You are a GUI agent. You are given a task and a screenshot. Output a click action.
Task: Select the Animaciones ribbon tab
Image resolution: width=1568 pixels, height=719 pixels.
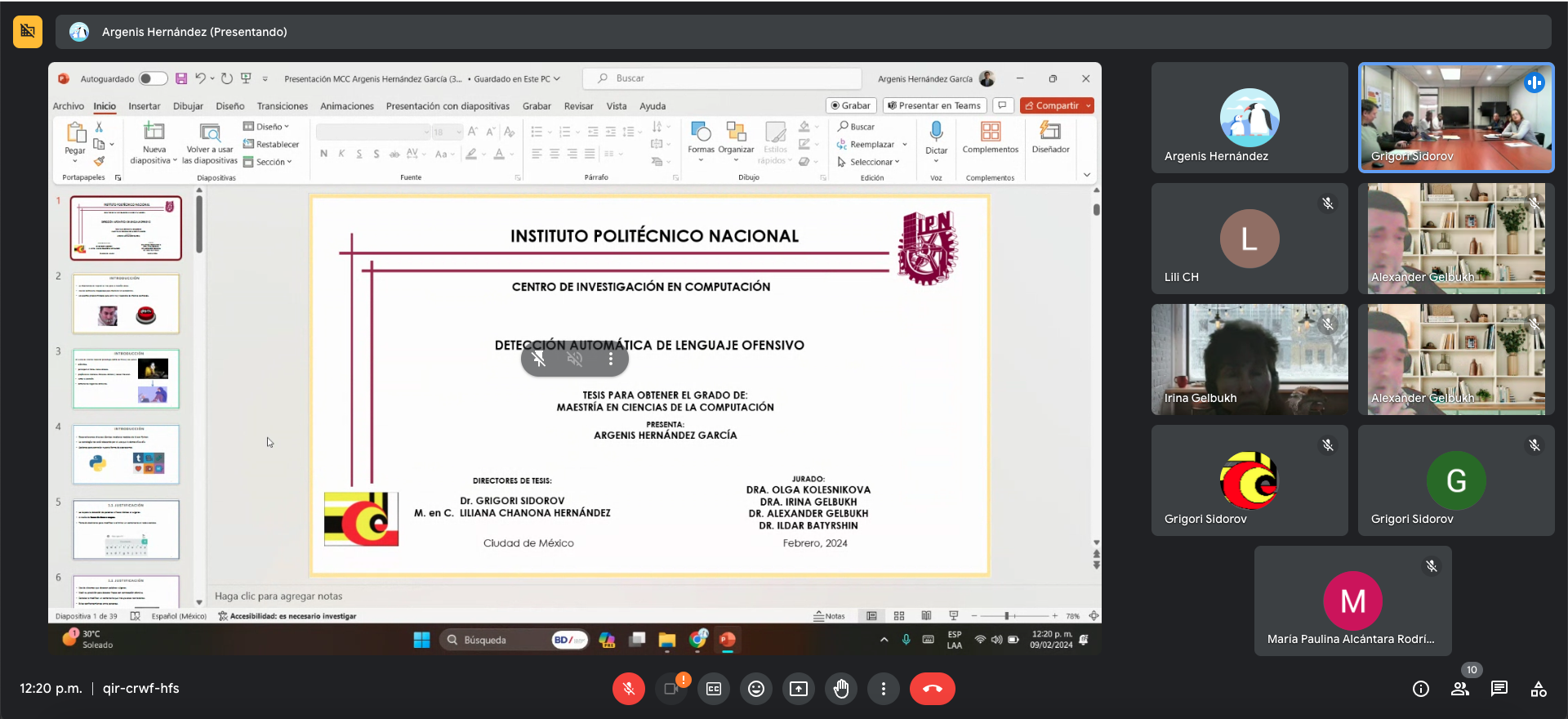(347, 106)
